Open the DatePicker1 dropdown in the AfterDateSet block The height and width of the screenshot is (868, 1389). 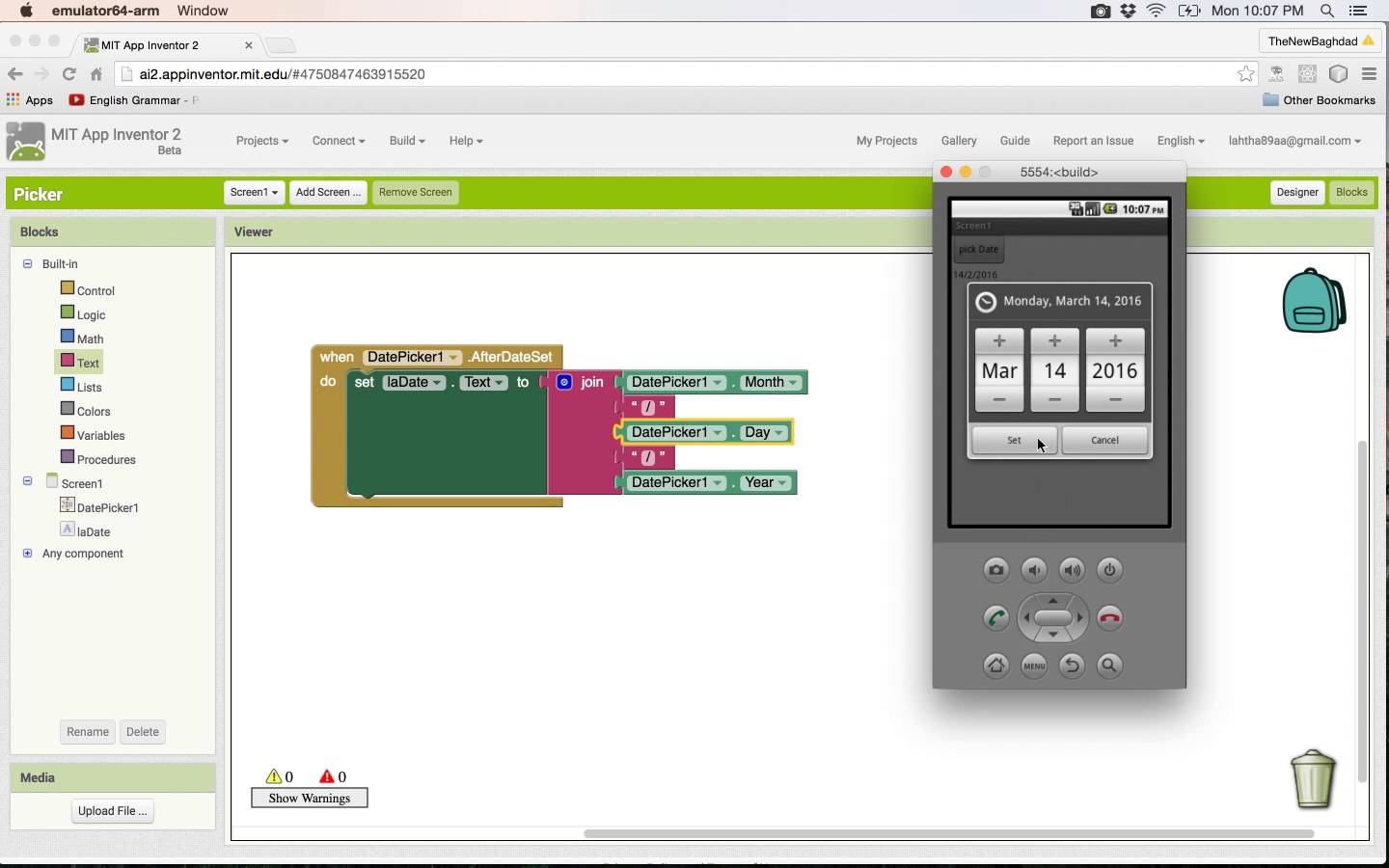coord(412,357)
